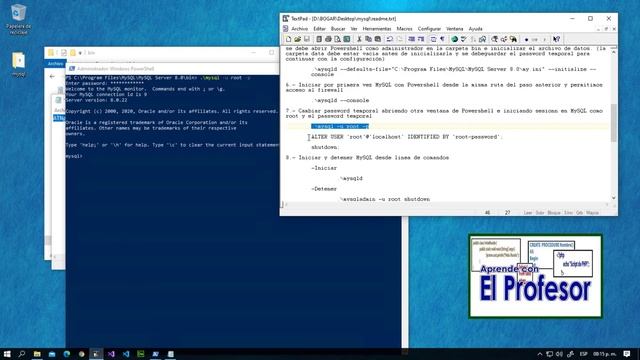Open Print Preview from TextPad toolbar
The width and height of the screenshot is (640, 360).
tap(337, 39)
